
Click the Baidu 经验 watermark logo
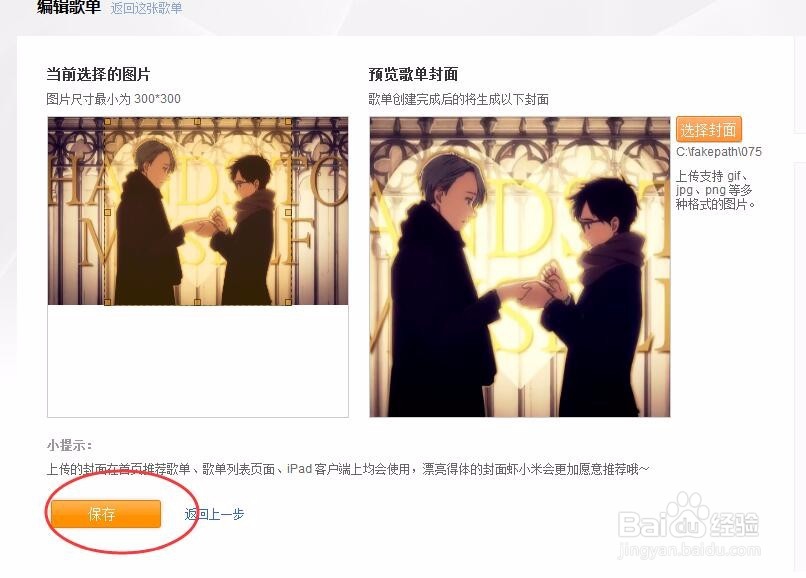[689, 525]
